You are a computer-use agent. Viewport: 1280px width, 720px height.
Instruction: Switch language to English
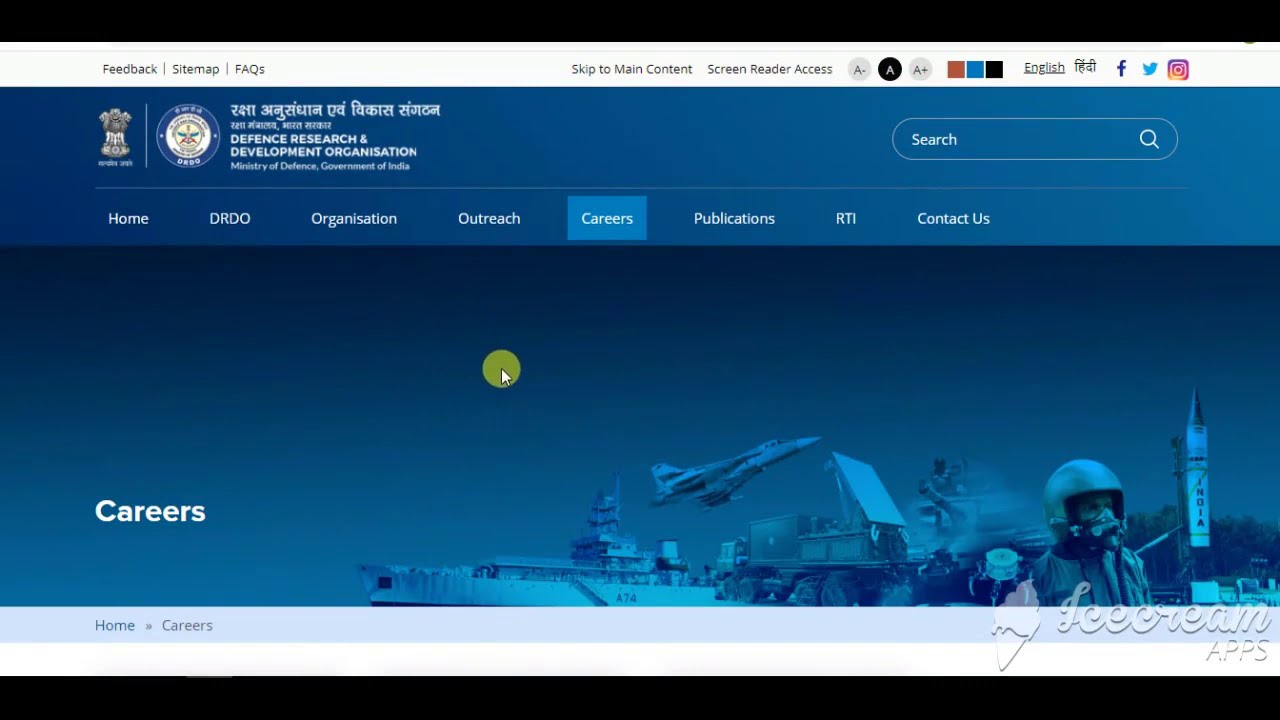pos(1044,68)
